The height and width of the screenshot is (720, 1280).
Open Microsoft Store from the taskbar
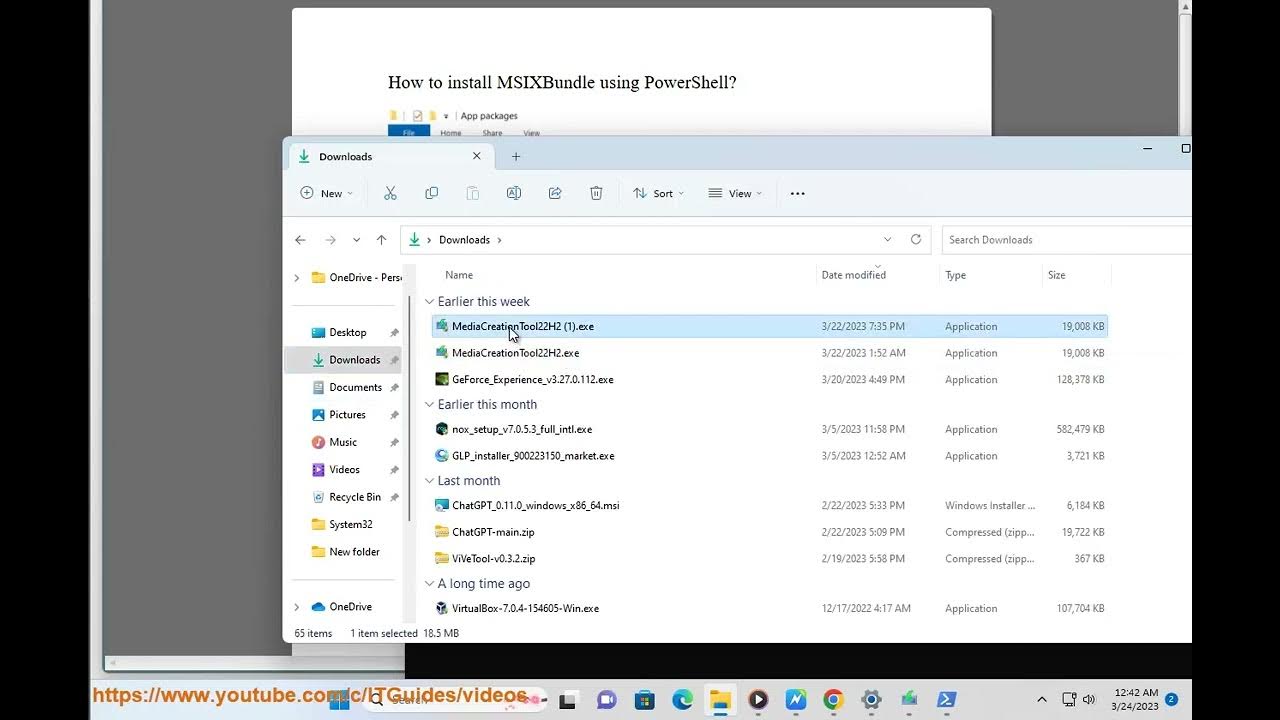(645, 700)
